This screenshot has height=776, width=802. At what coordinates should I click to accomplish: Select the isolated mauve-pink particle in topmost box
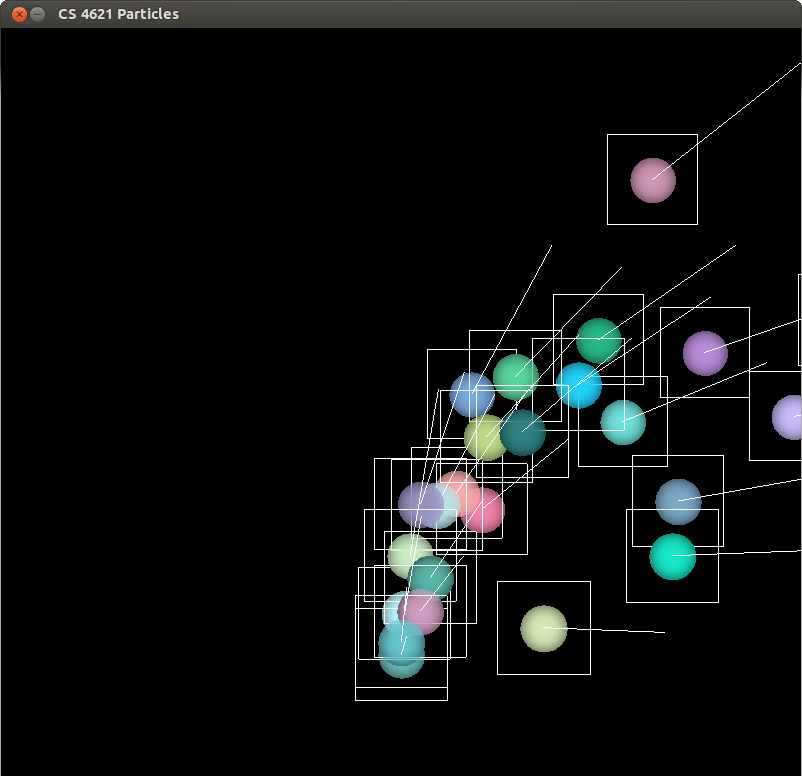click(653, 180)
